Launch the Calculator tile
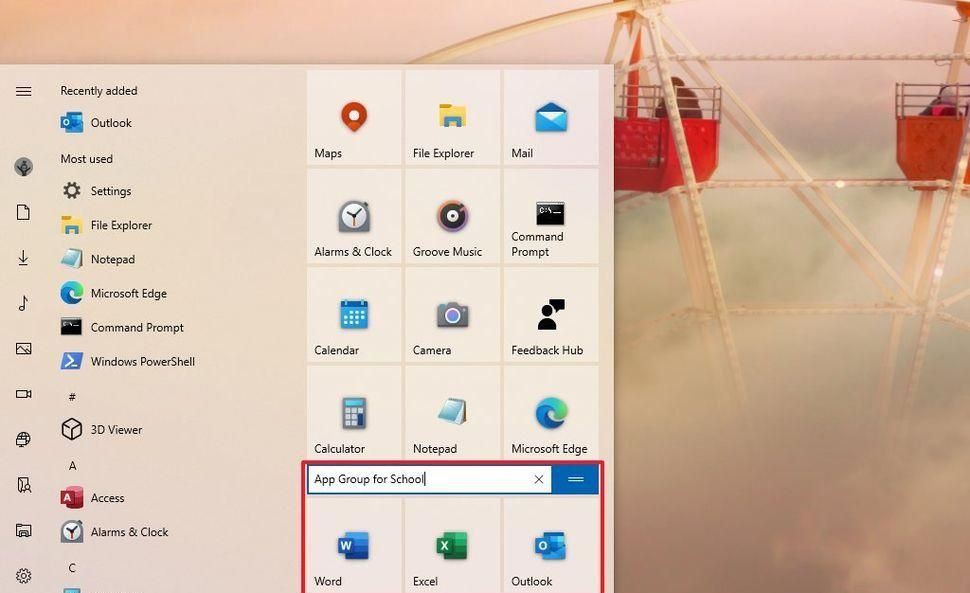This screenshot has width=970, height=593. [353, 413]
